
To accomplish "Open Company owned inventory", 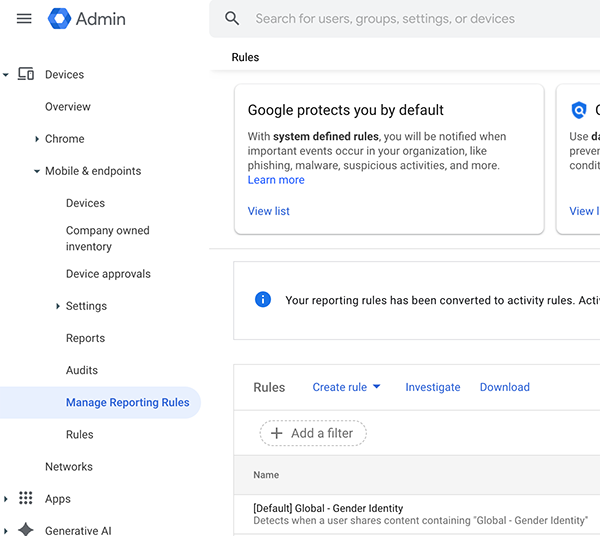I will (x=108, y=238).
